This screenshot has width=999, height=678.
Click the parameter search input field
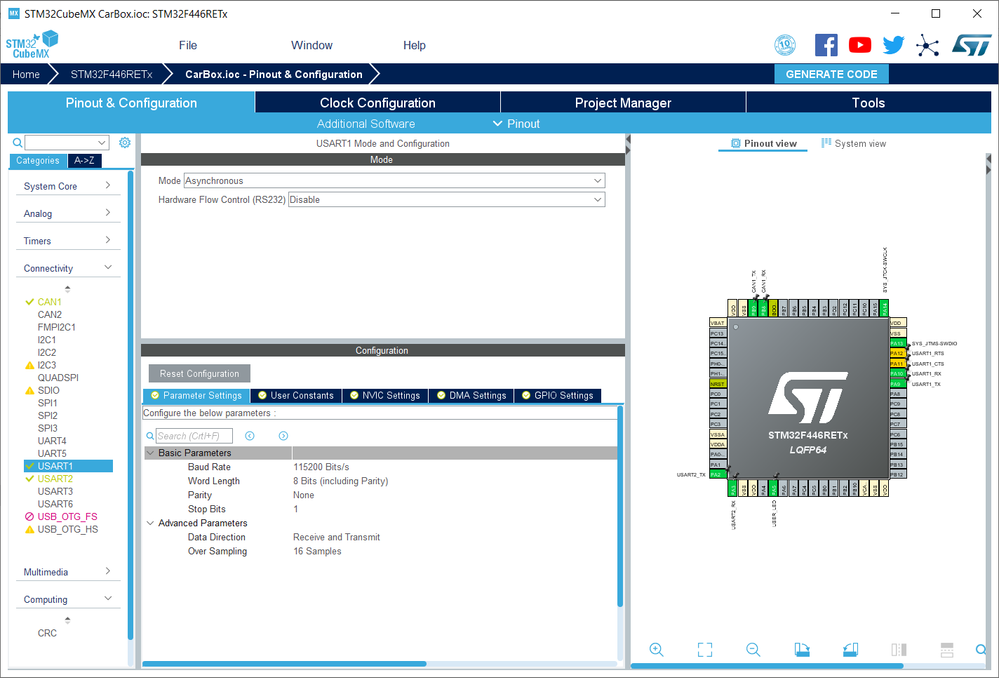(193, 436)
